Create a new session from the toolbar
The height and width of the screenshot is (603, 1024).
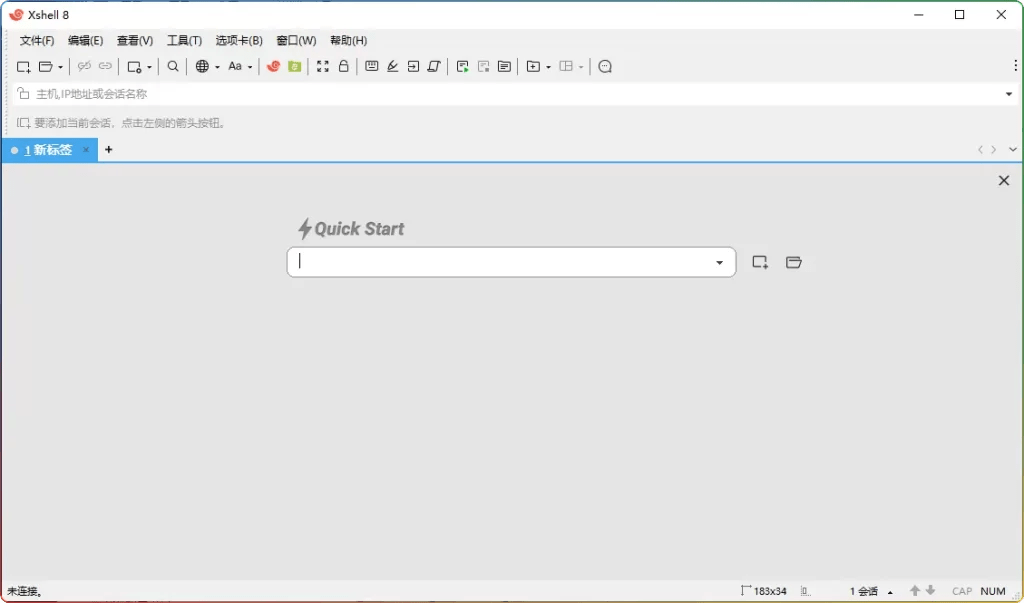22,66
